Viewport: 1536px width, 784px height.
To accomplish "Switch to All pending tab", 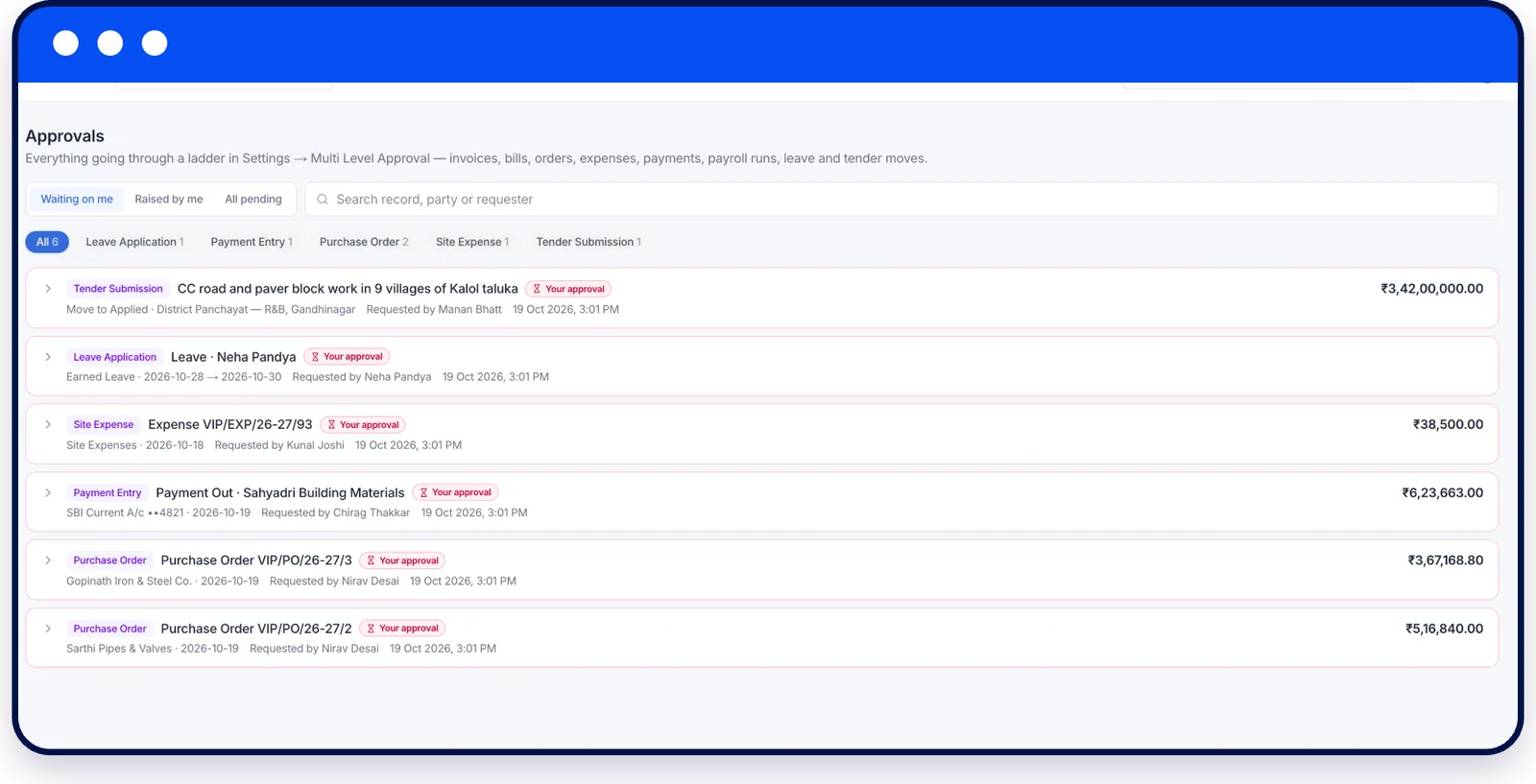I will click(253, 200).
